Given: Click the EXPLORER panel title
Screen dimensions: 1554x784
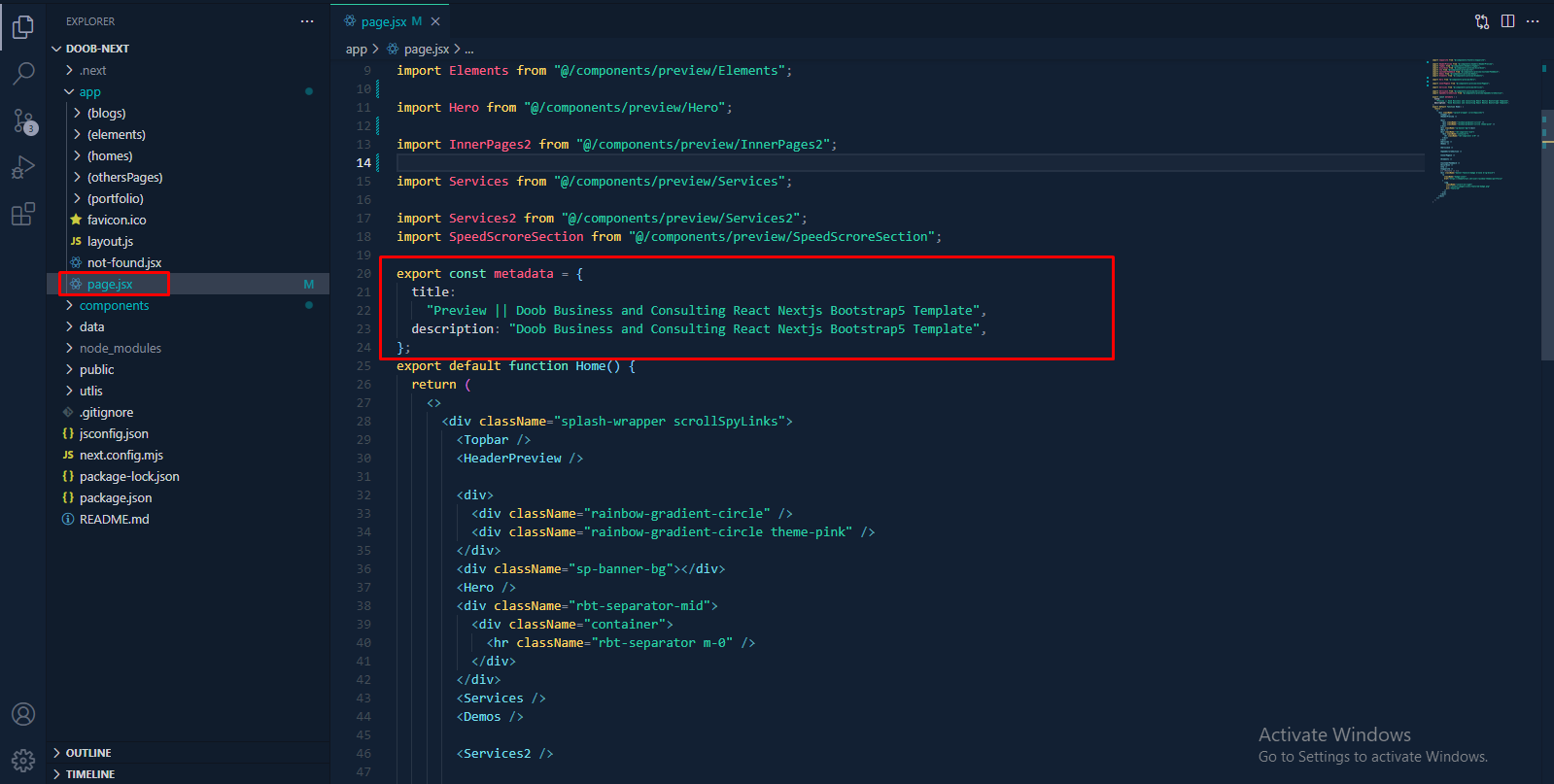Looking at the screenshot, I should (x=90, y=21).
